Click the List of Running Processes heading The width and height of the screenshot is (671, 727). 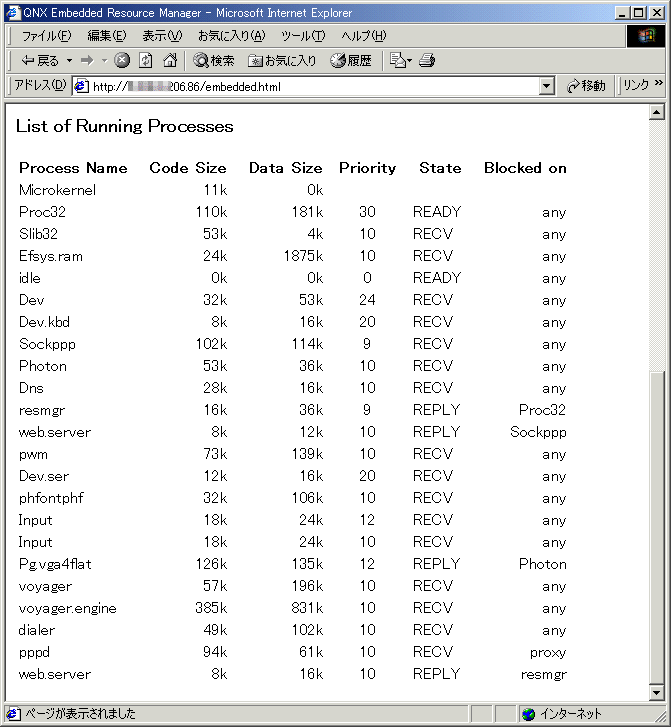[124, 126]
